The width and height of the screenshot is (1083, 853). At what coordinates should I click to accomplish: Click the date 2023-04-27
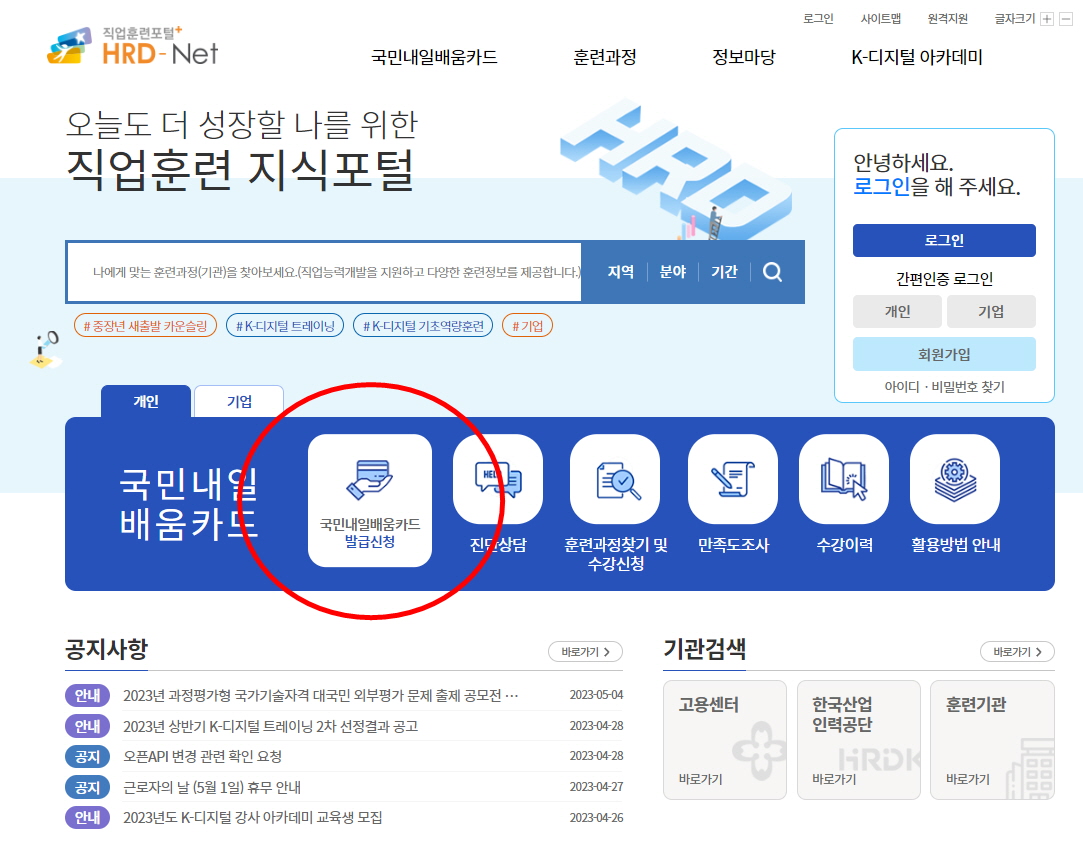596,787
